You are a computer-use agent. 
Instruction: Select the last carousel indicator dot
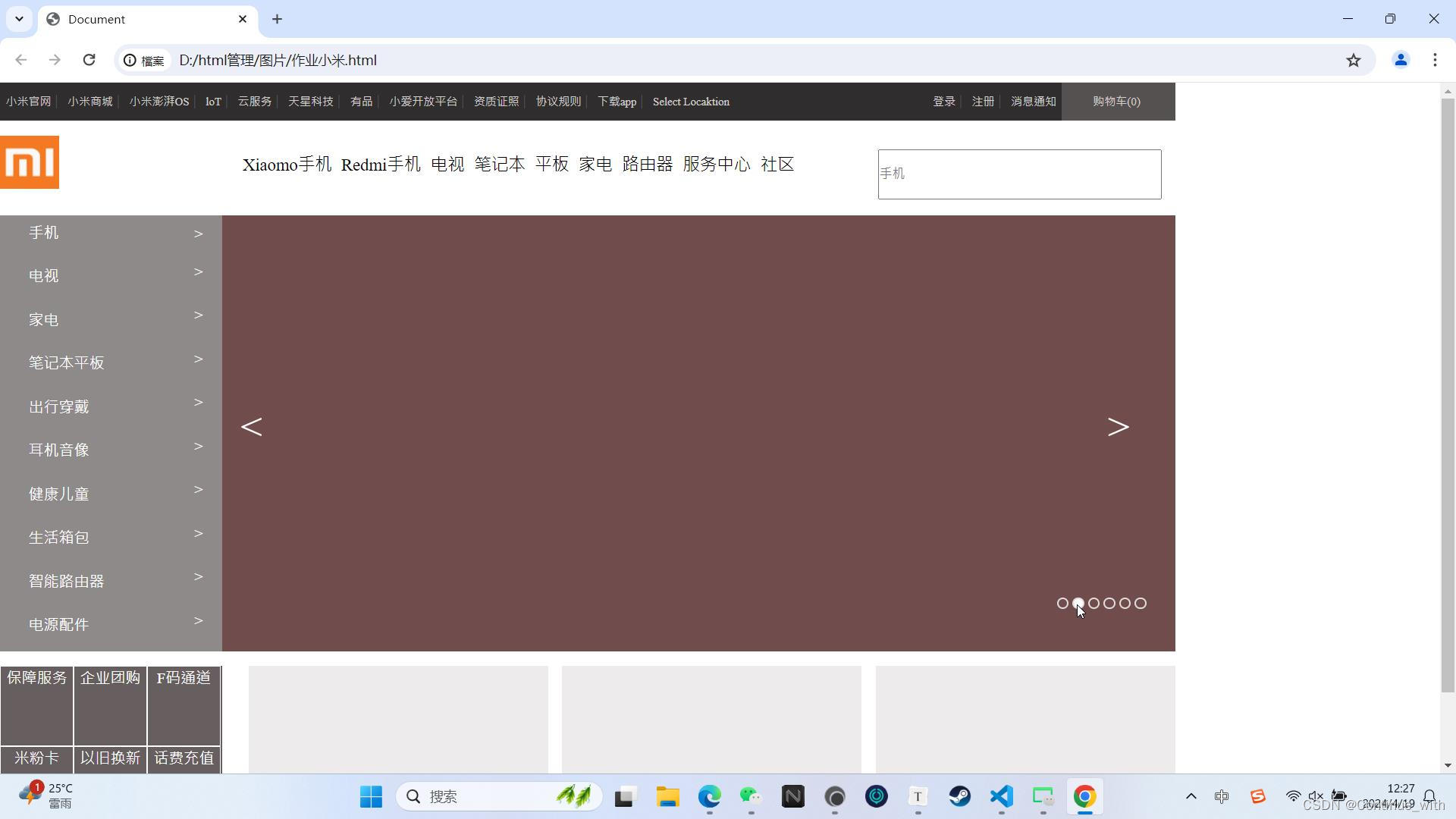click(1141, 604)
